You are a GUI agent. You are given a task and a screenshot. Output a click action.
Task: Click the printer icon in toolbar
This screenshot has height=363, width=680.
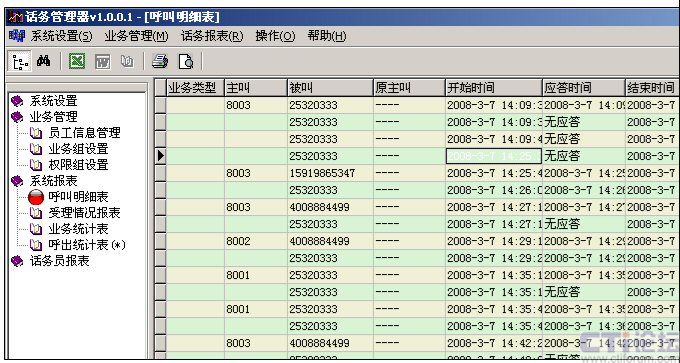pos(160,62)
